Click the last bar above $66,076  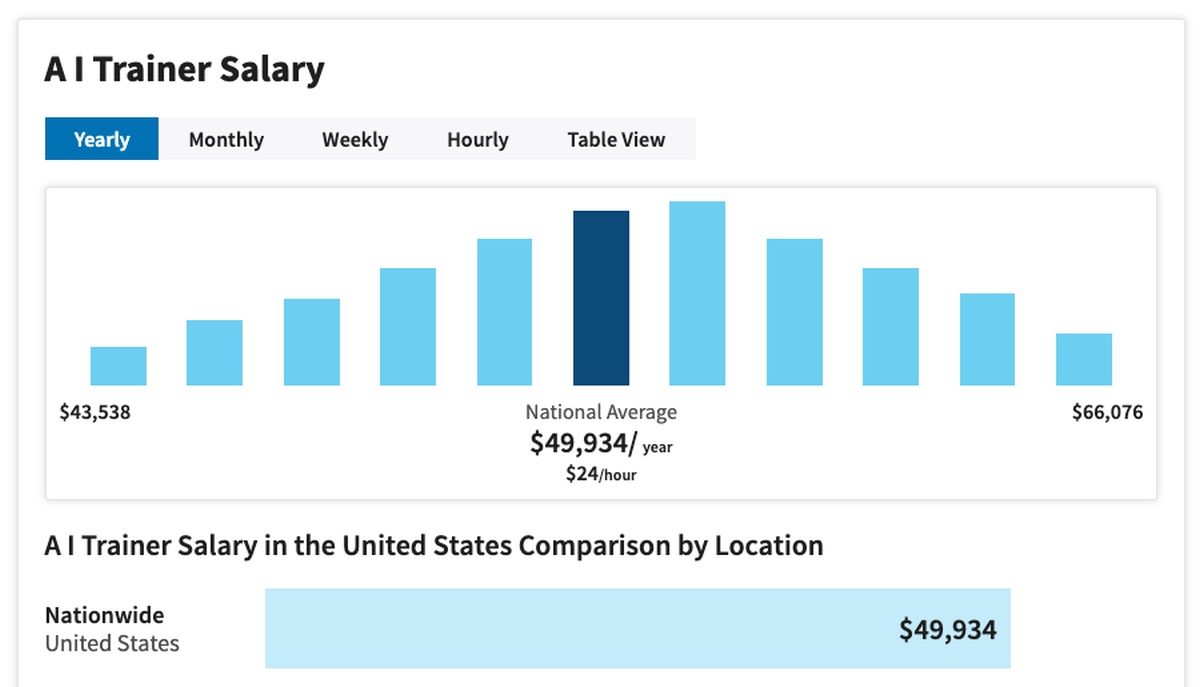(x=1084, y=359)
